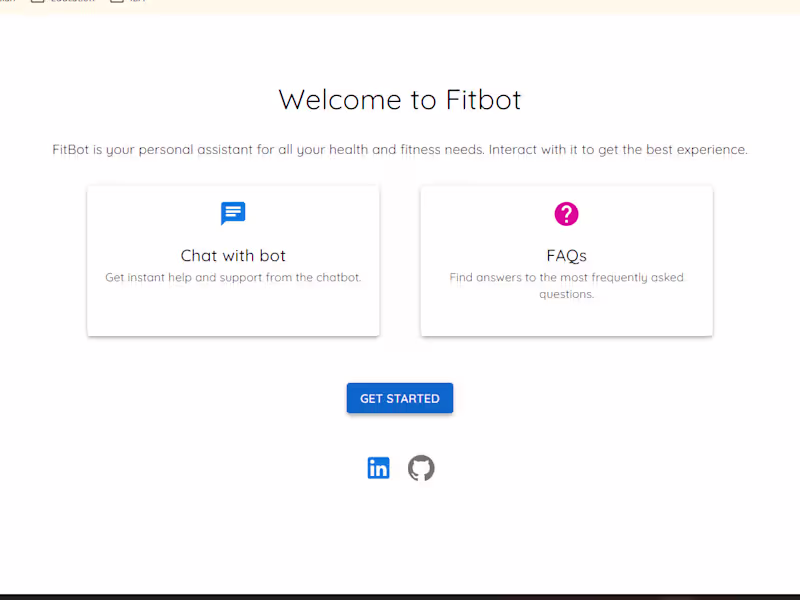
Task: Click the pink question mark icon
Action: coord(566,214)
